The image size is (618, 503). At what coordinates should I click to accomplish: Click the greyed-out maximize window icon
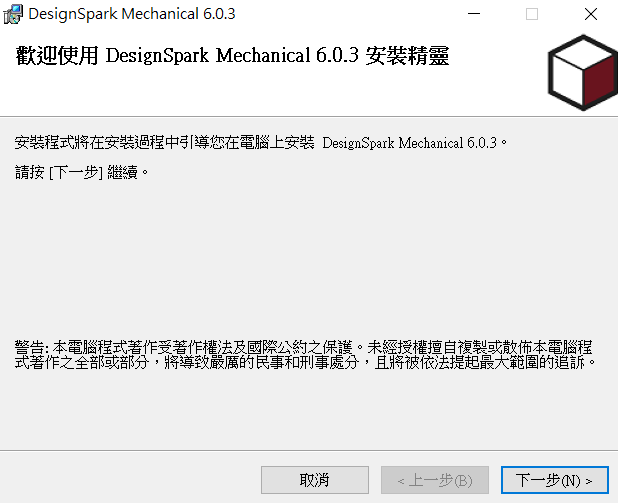532,14
